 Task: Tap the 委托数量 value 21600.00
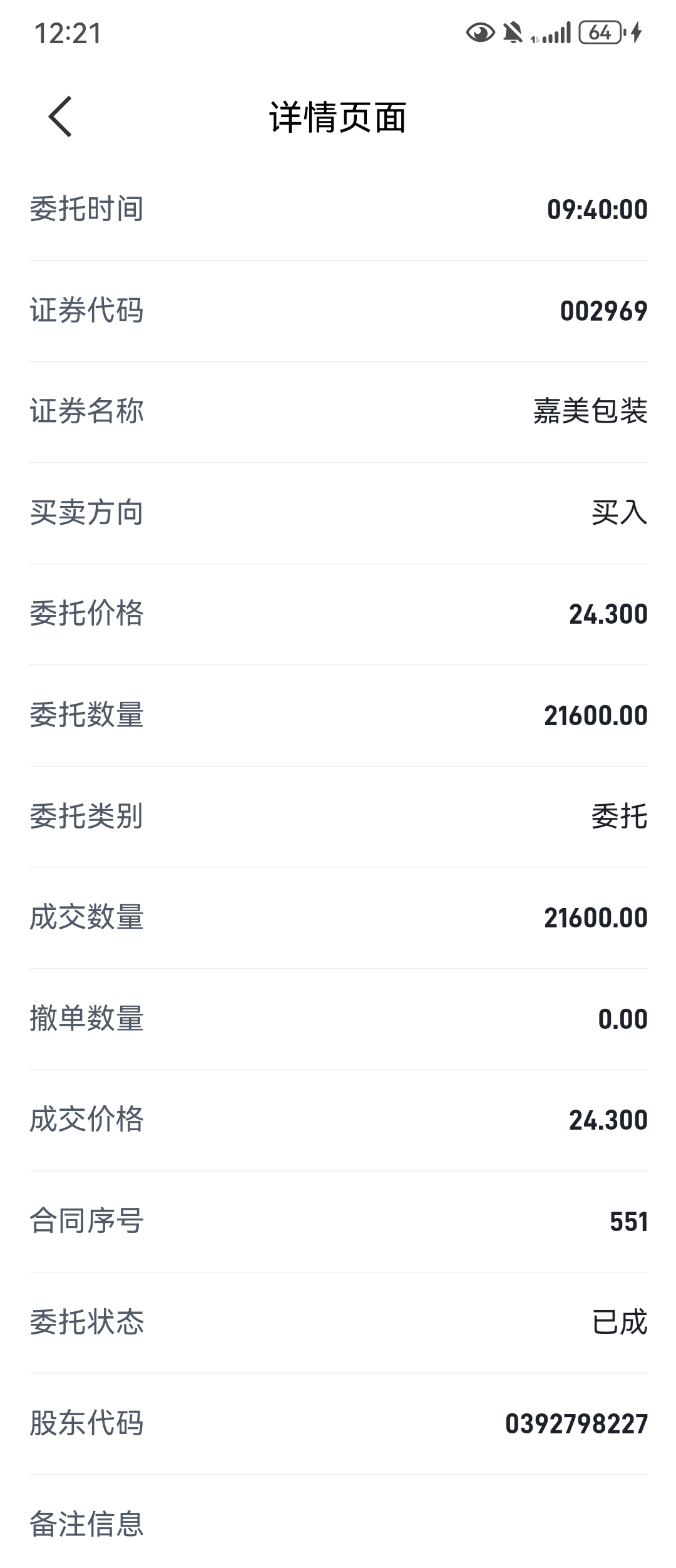click(595, 715)
